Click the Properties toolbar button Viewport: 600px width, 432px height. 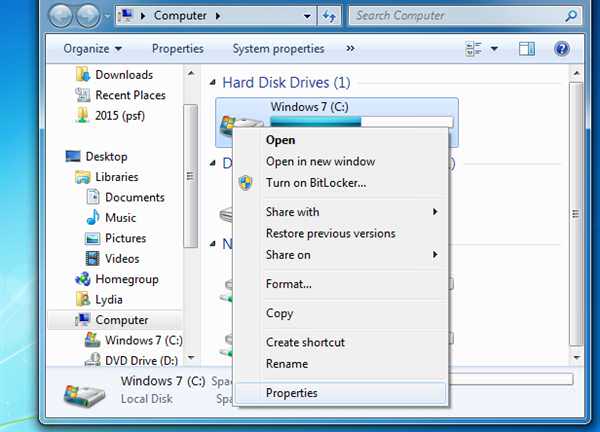[x=178, y=49]
